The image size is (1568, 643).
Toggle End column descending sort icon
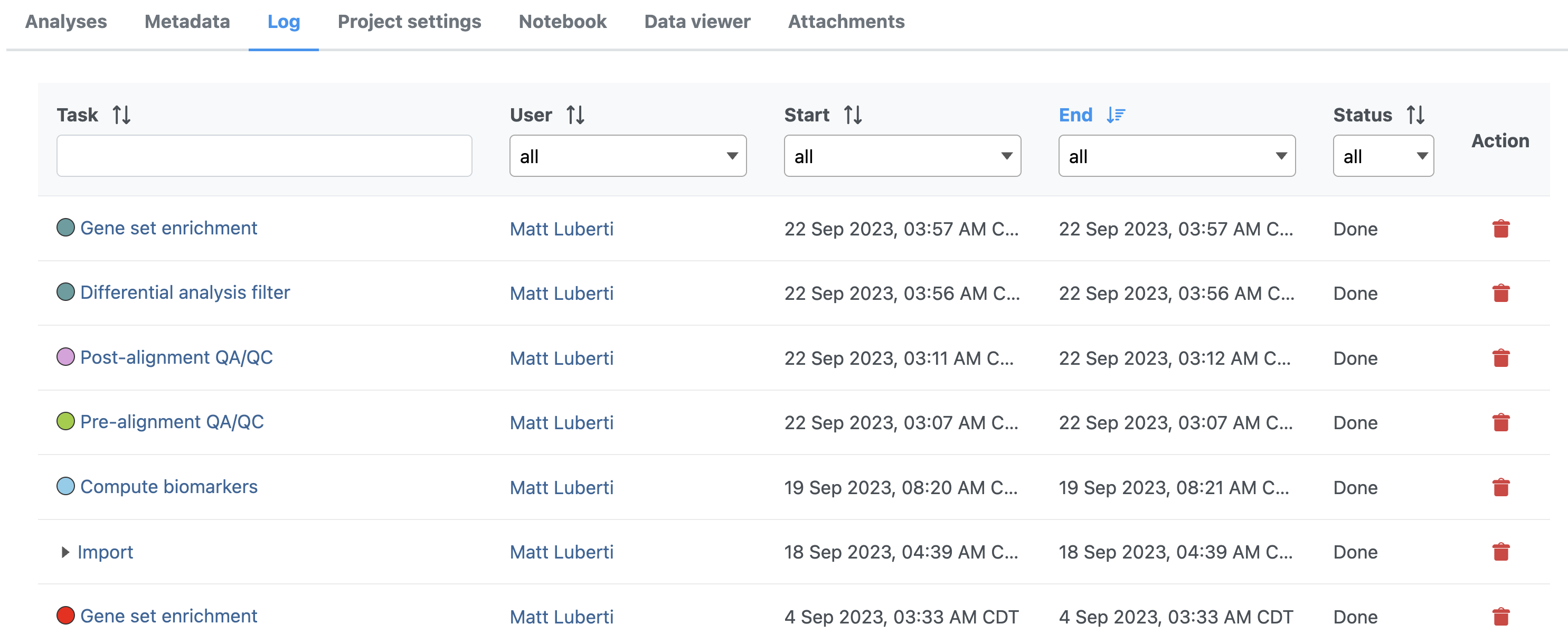(1115, 115)
